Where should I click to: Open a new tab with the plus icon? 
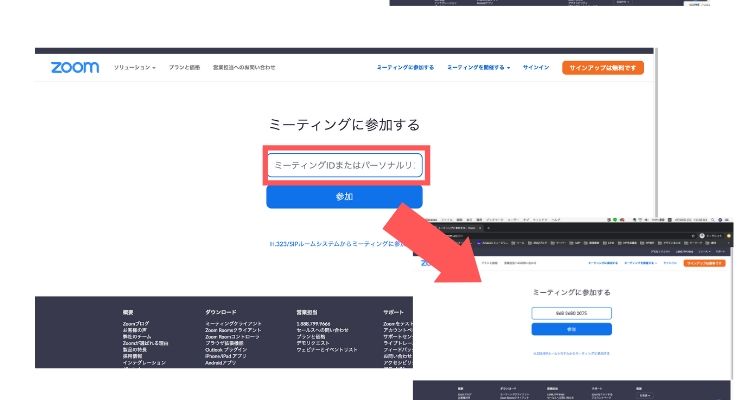[x=488, y=228]
